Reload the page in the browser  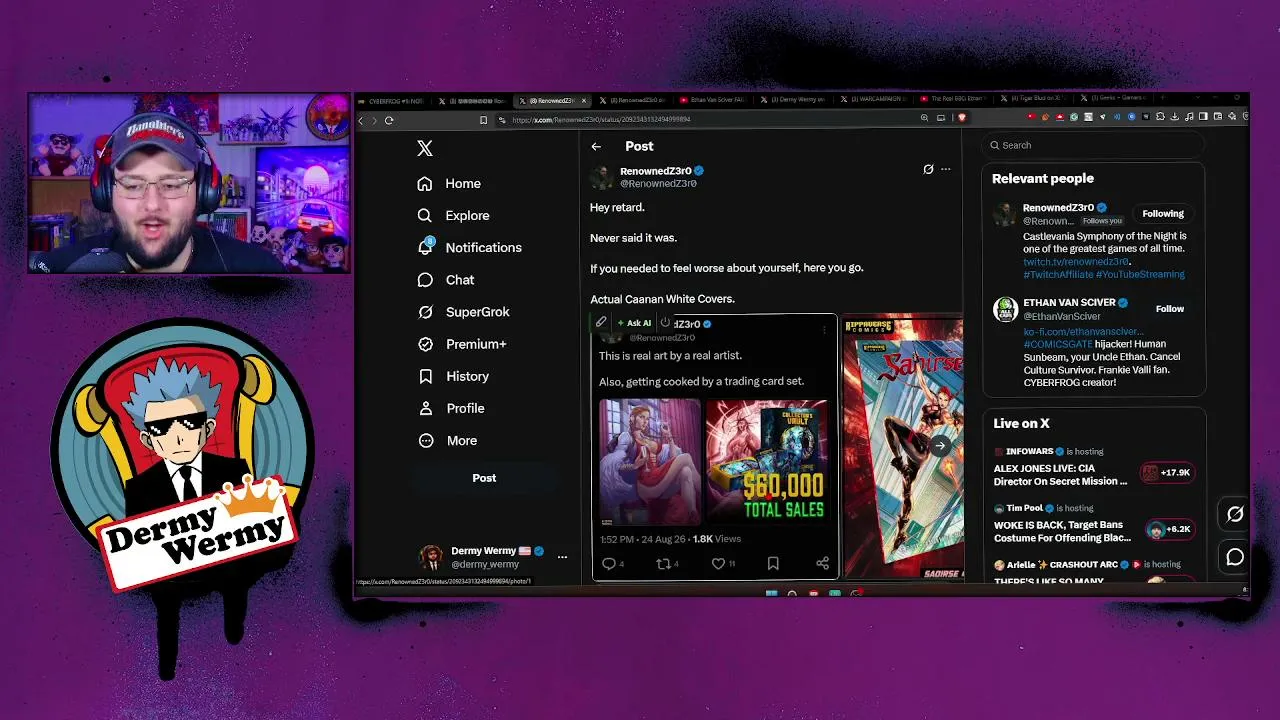[389, 121]
